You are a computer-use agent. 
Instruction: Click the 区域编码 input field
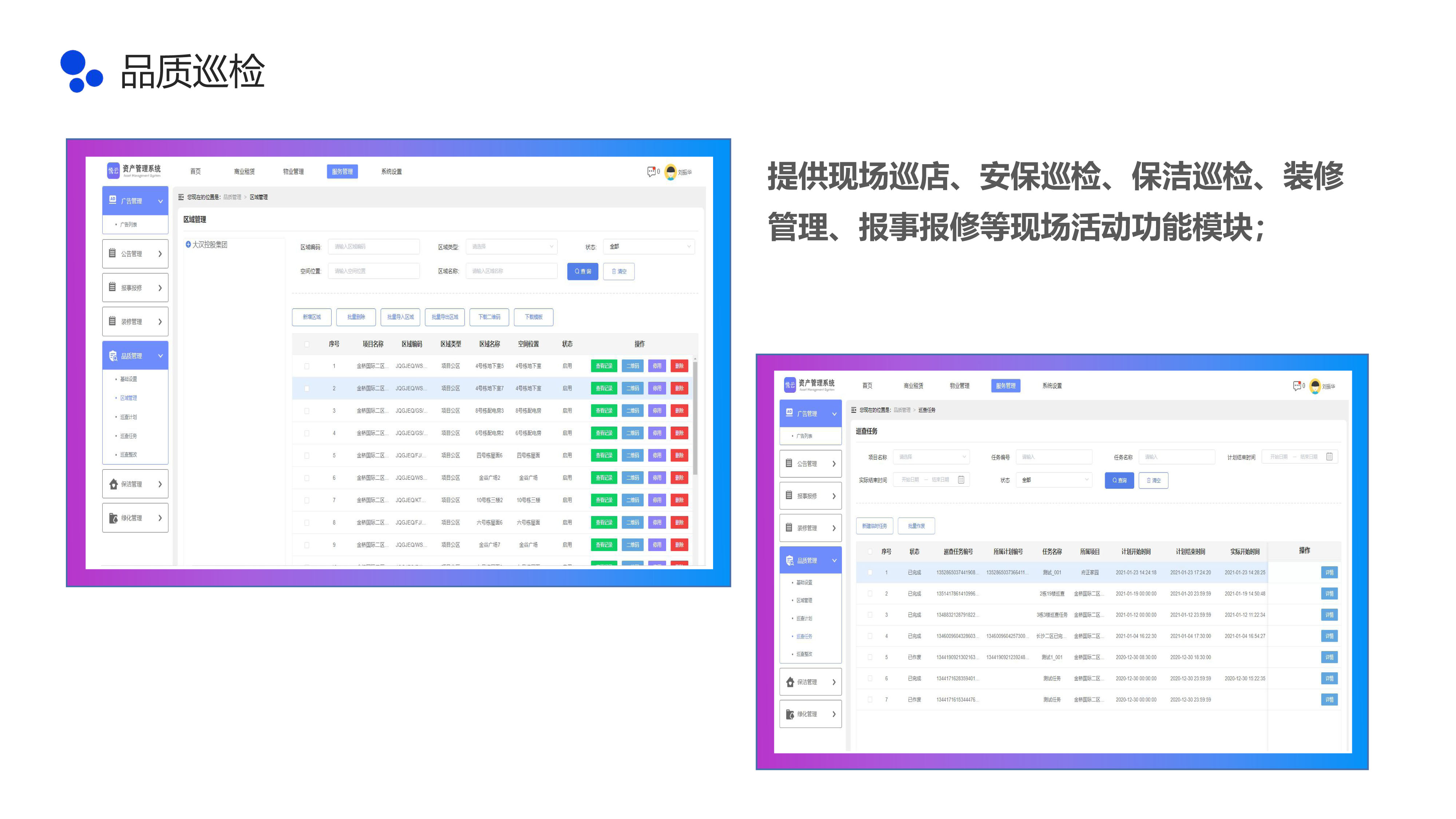373,246
